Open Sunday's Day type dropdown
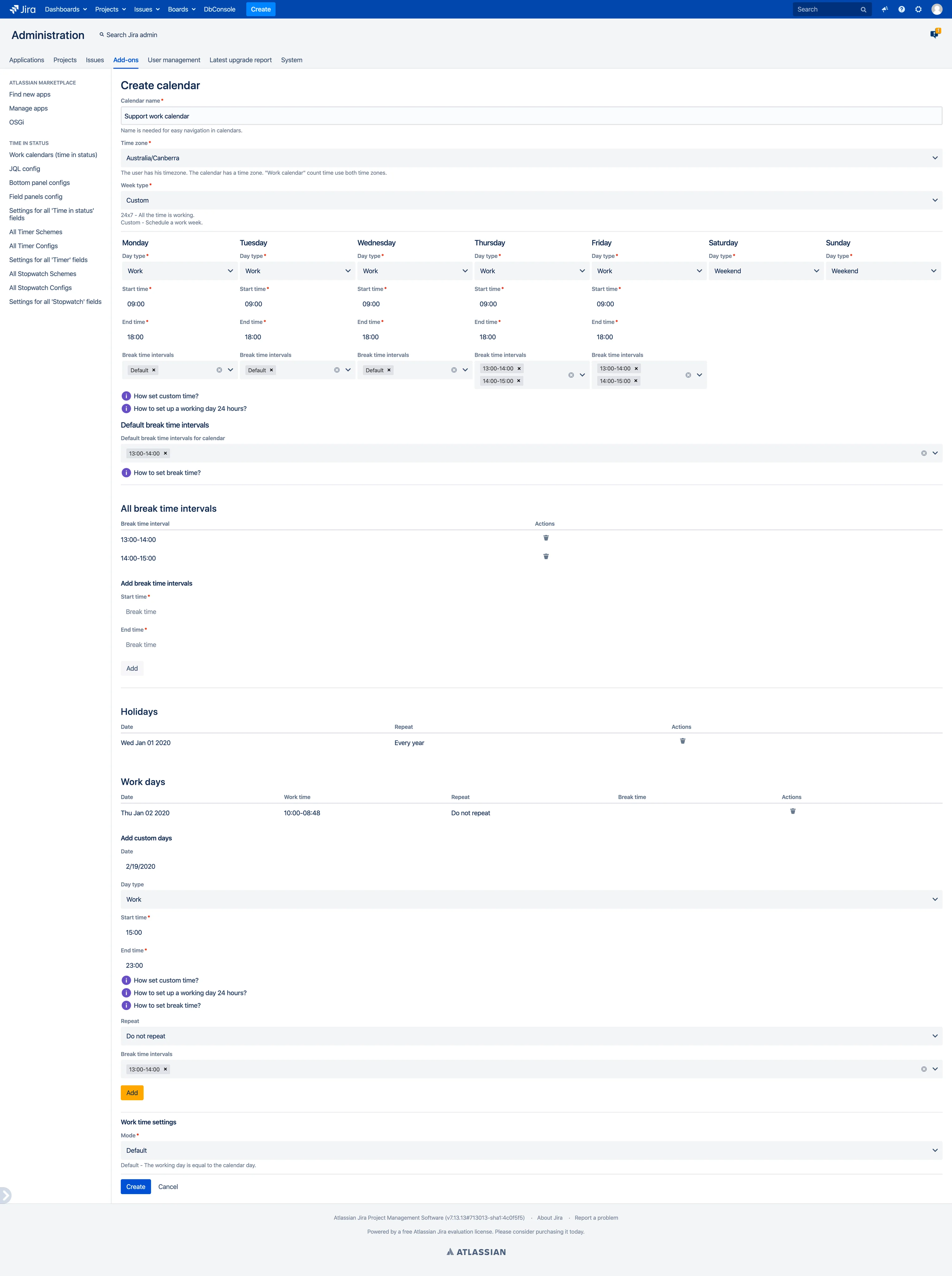952x1276 pixels. tap(883, 271)
